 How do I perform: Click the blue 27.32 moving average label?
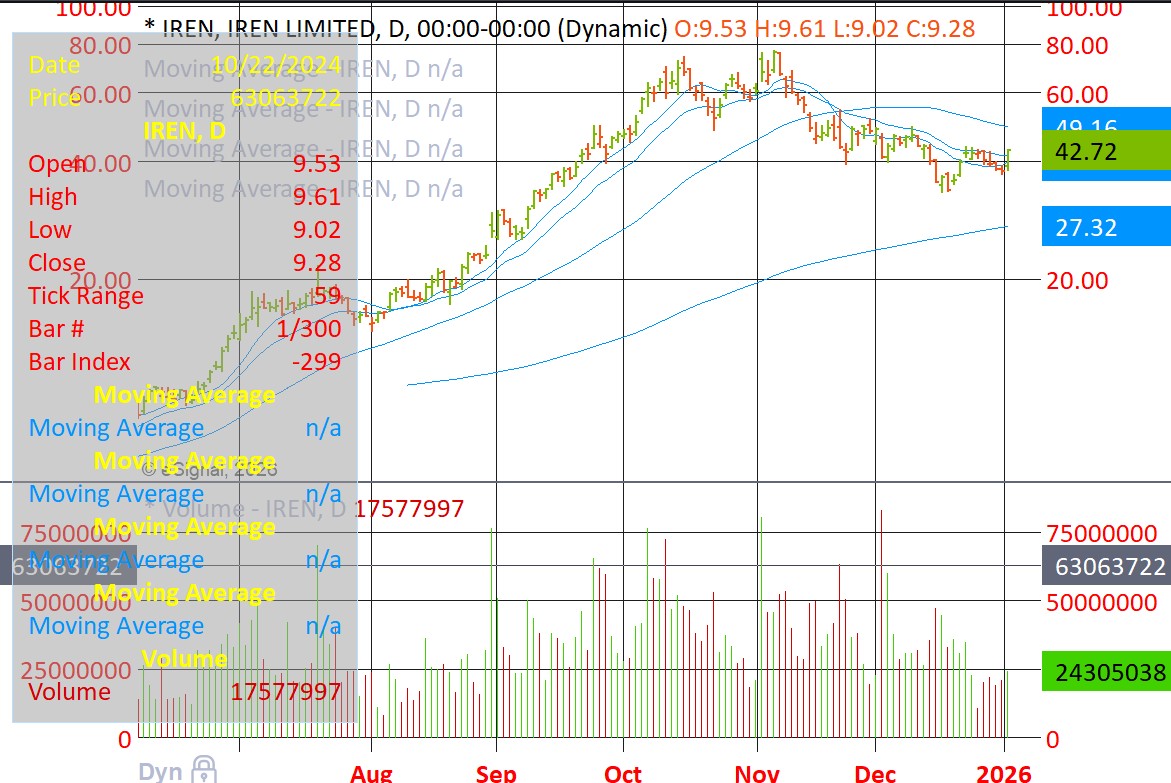pos(1105,227)
